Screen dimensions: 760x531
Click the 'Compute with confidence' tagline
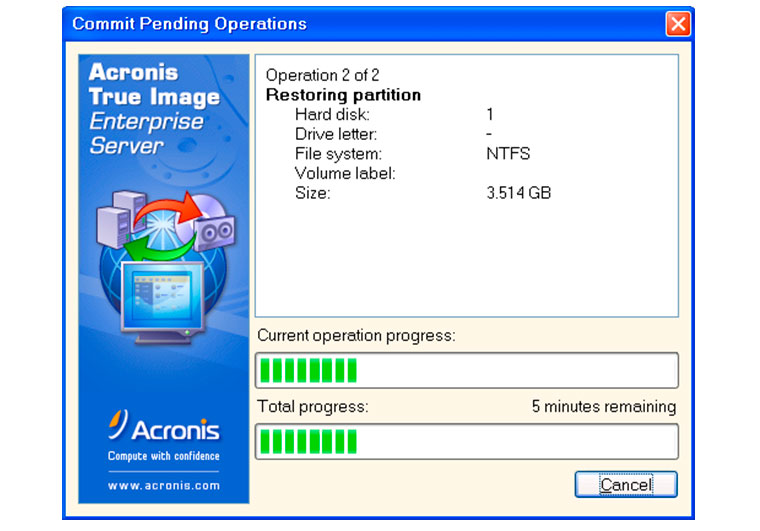pos(164,456)
